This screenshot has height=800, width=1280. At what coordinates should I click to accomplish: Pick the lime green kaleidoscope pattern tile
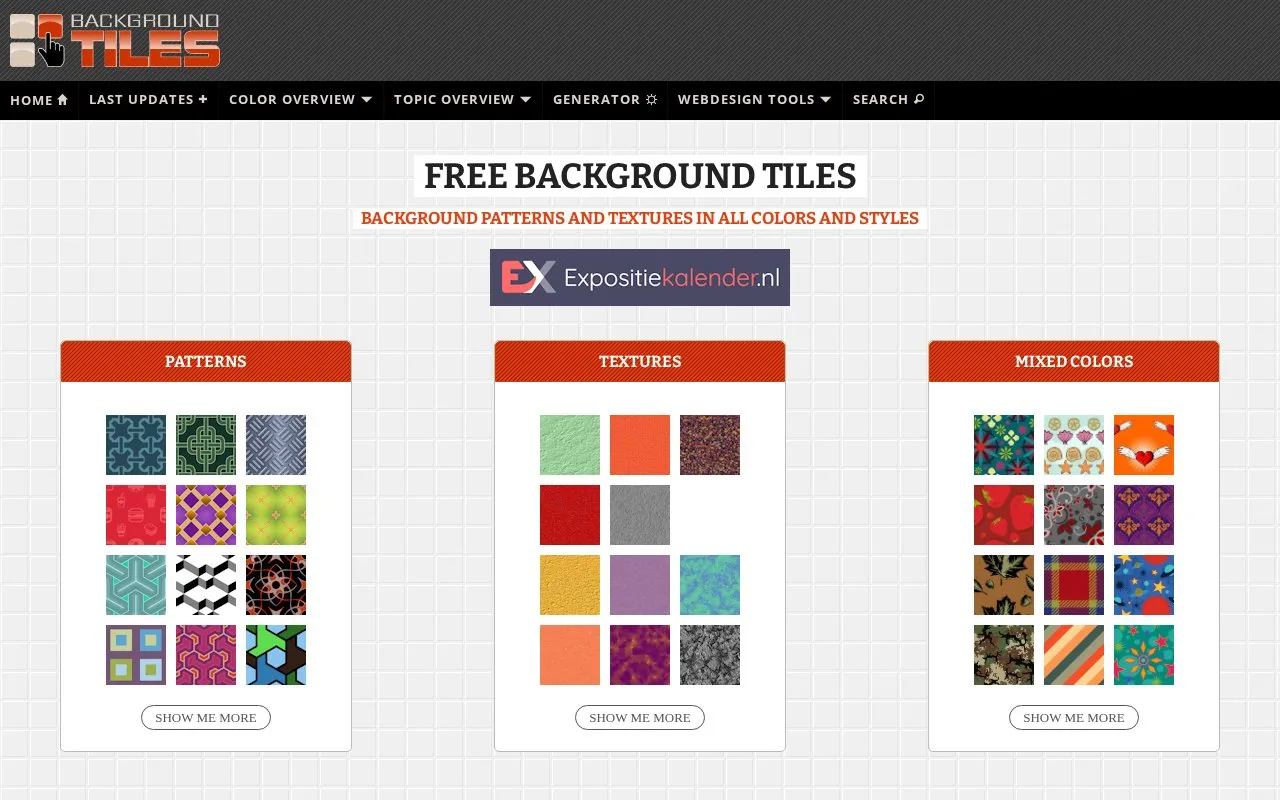point(276,515)
